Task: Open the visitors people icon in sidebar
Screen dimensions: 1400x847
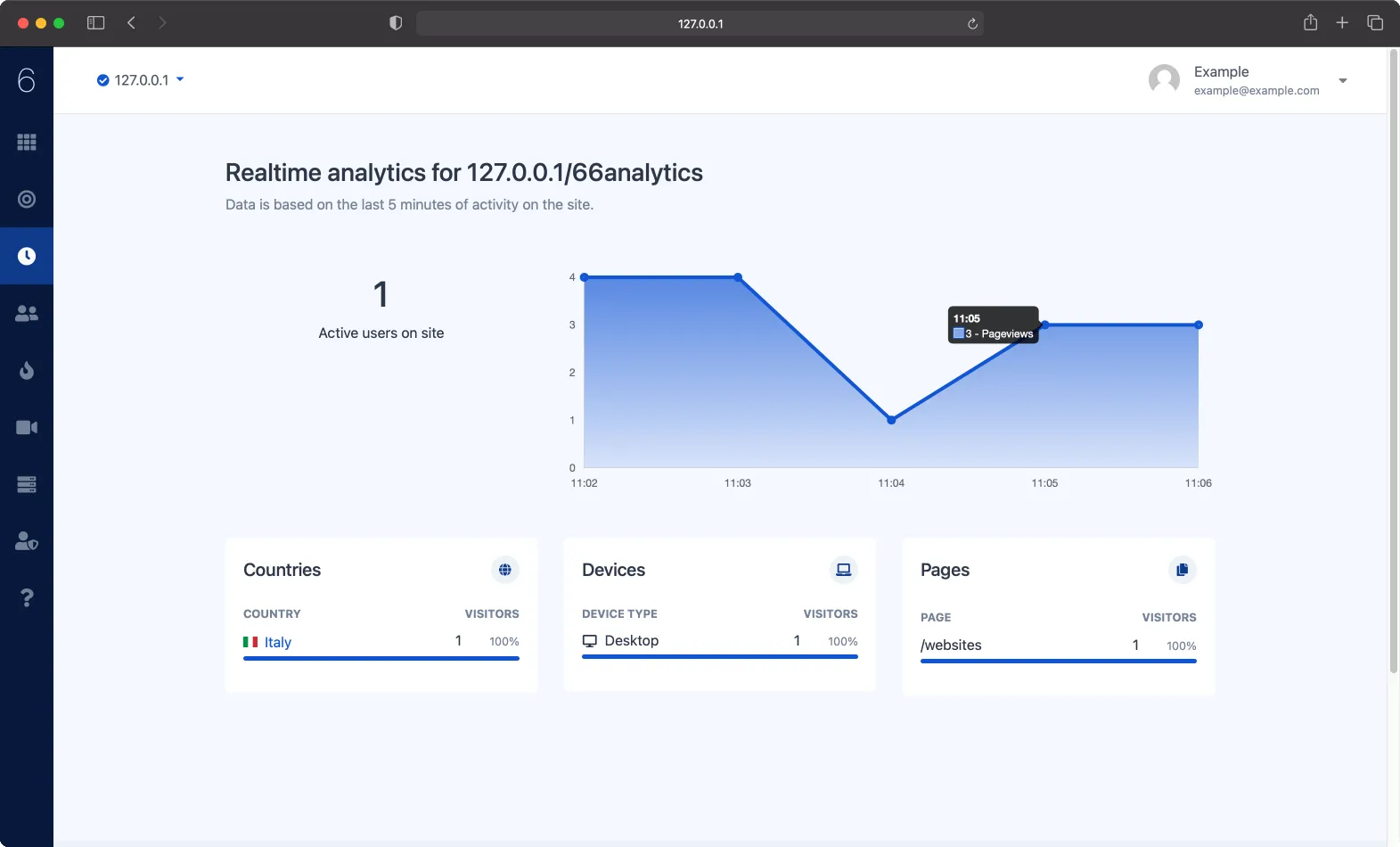Action: point(27,314)
